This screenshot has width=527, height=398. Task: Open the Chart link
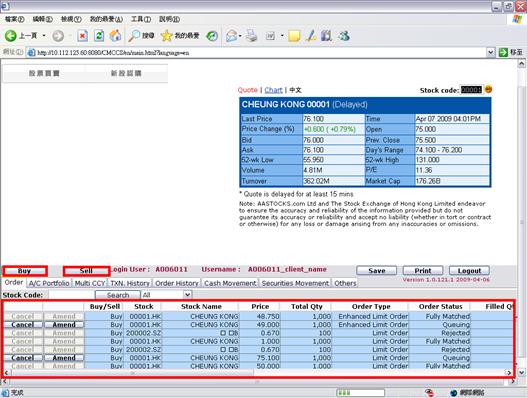point(273,90)
